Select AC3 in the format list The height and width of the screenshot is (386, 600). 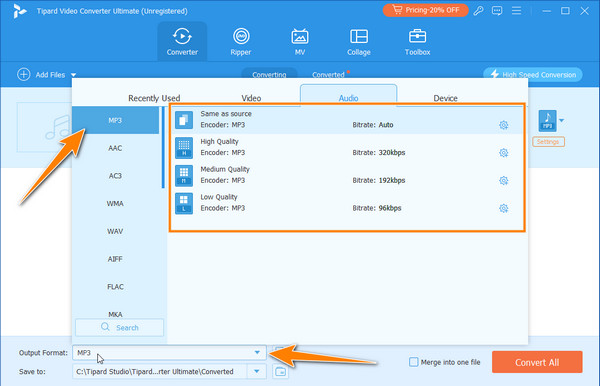tap(115, 176)
